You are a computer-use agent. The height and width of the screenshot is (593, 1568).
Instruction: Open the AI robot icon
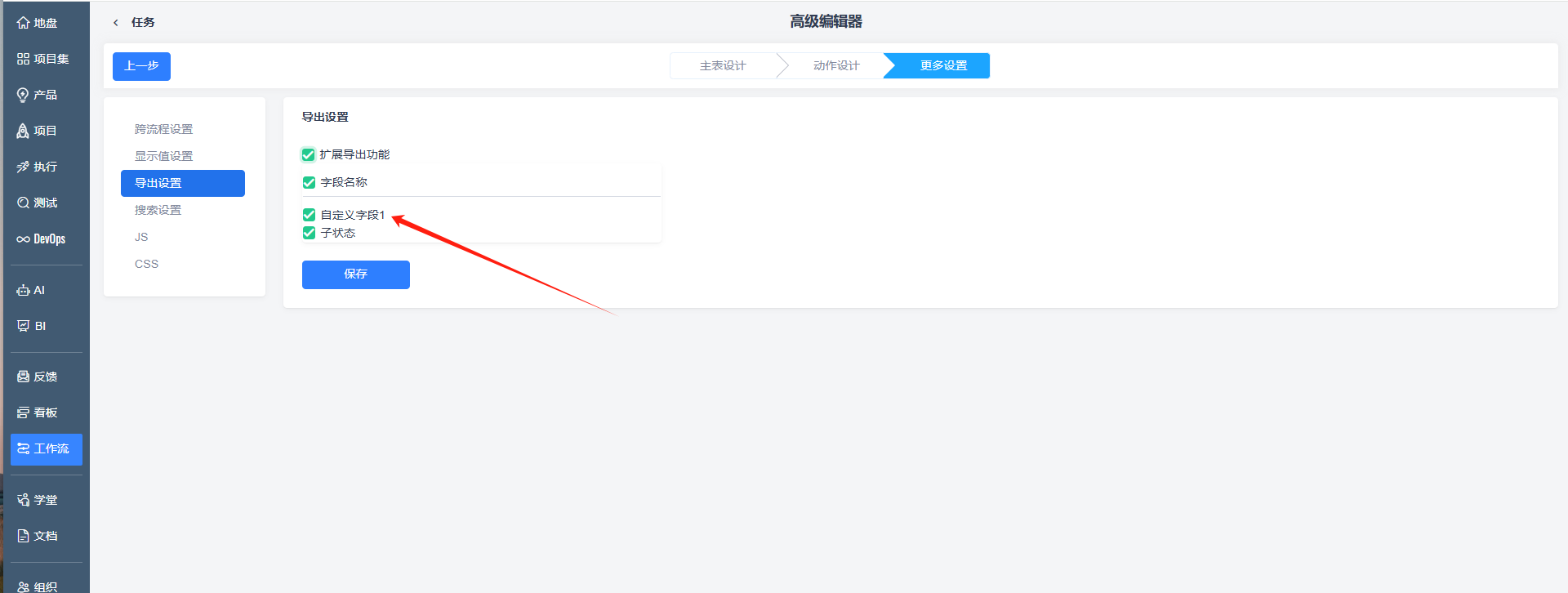23,290
